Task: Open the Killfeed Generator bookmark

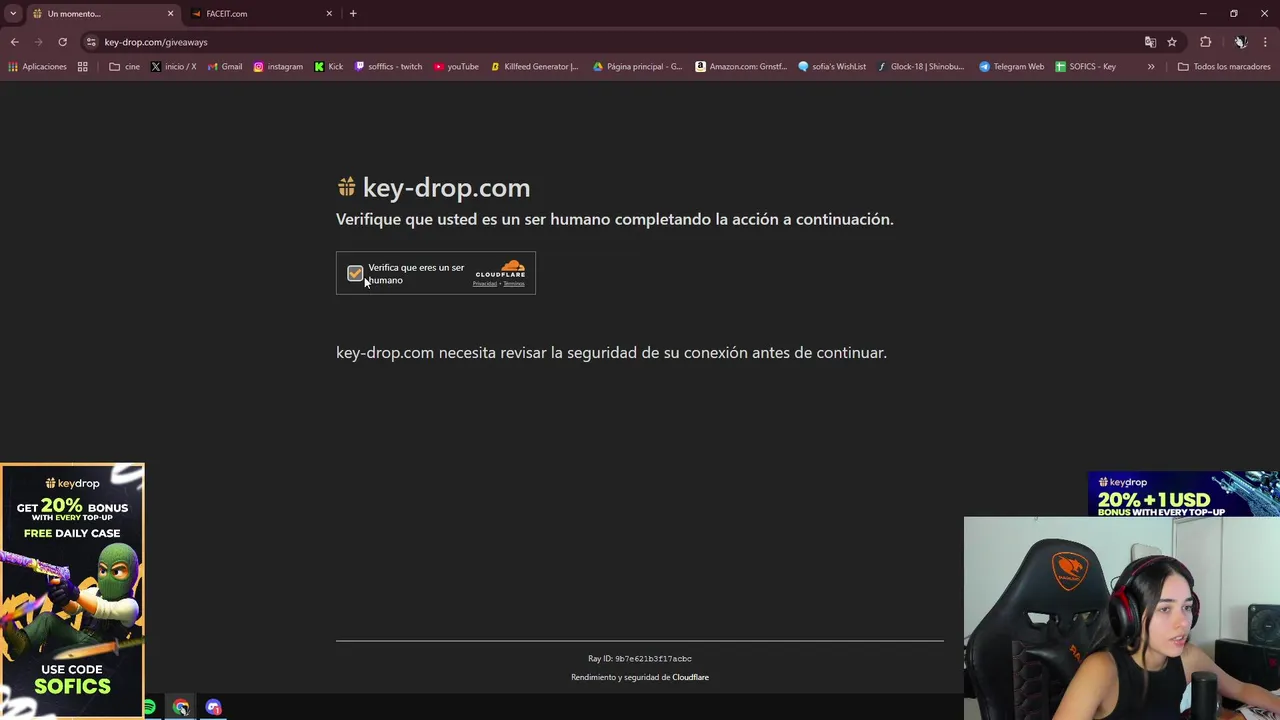Action: point(534,67)
